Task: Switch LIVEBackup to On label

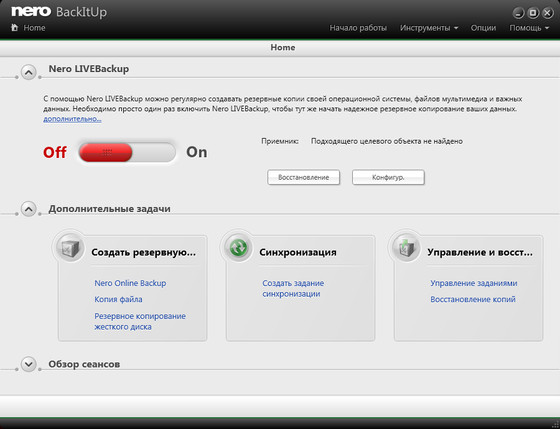Action: click(x=196, y=152)
